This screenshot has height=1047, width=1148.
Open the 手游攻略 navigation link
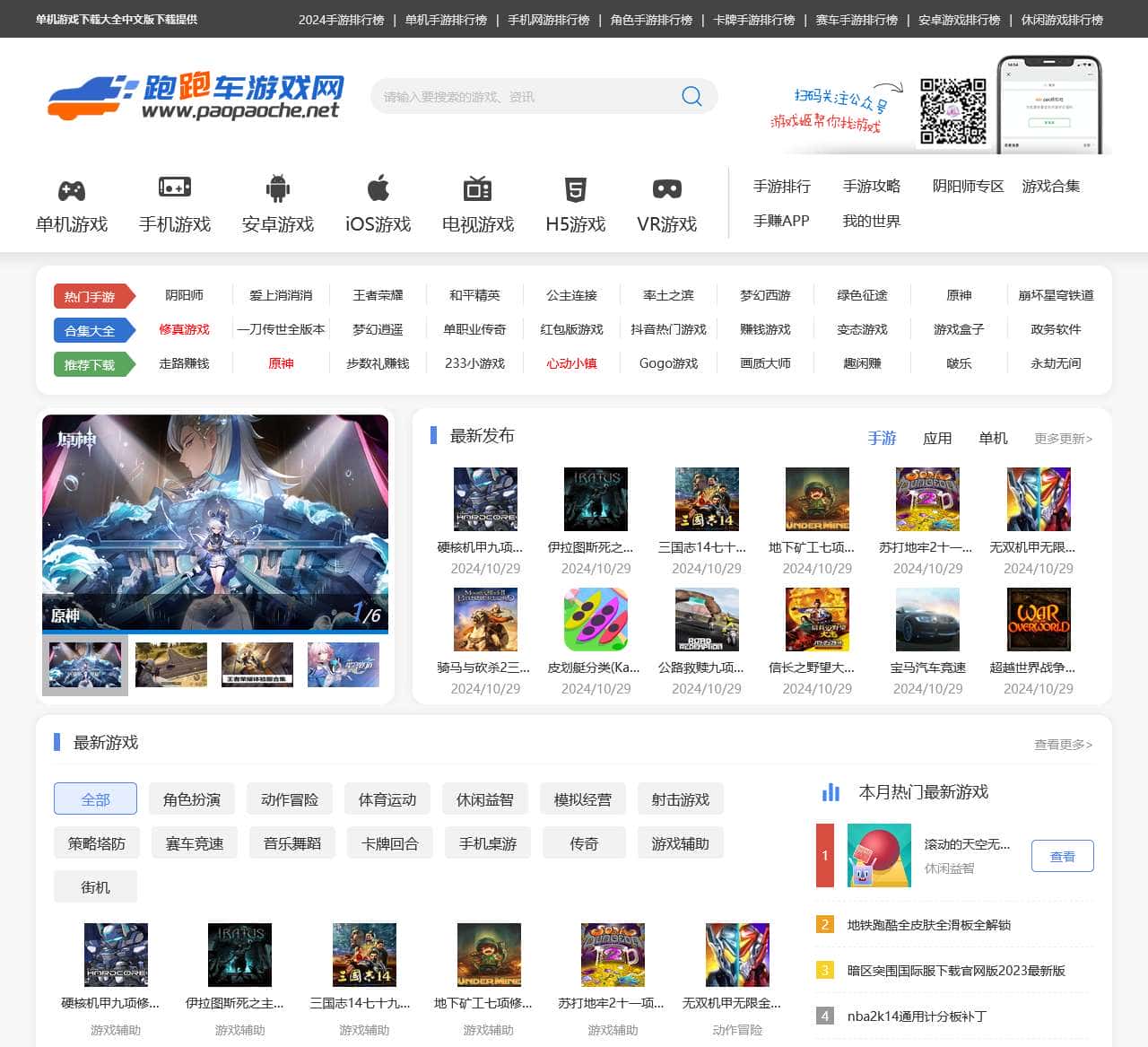point(872,186)
